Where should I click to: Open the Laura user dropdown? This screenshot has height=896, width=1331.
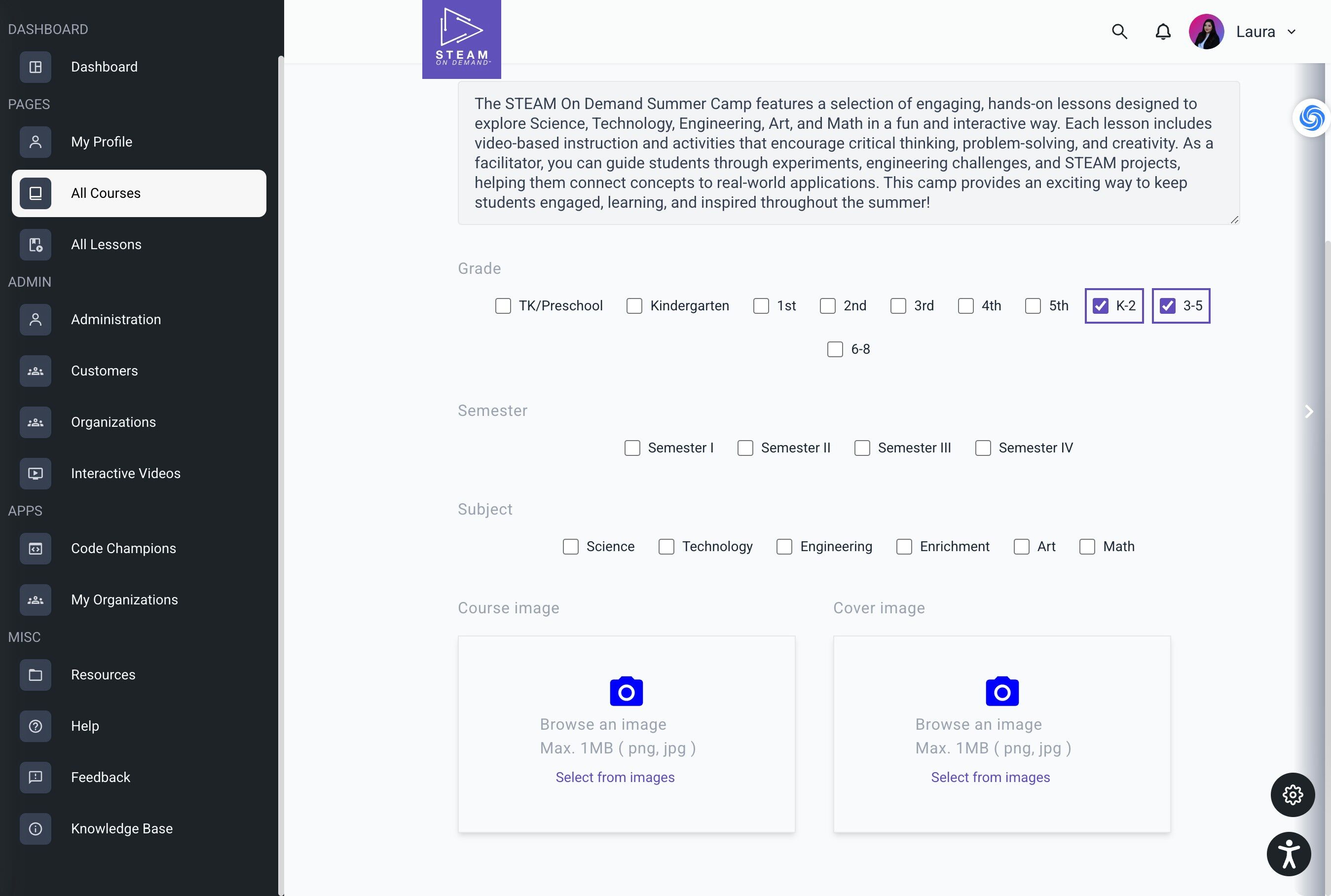click(x=1265, y=32)
